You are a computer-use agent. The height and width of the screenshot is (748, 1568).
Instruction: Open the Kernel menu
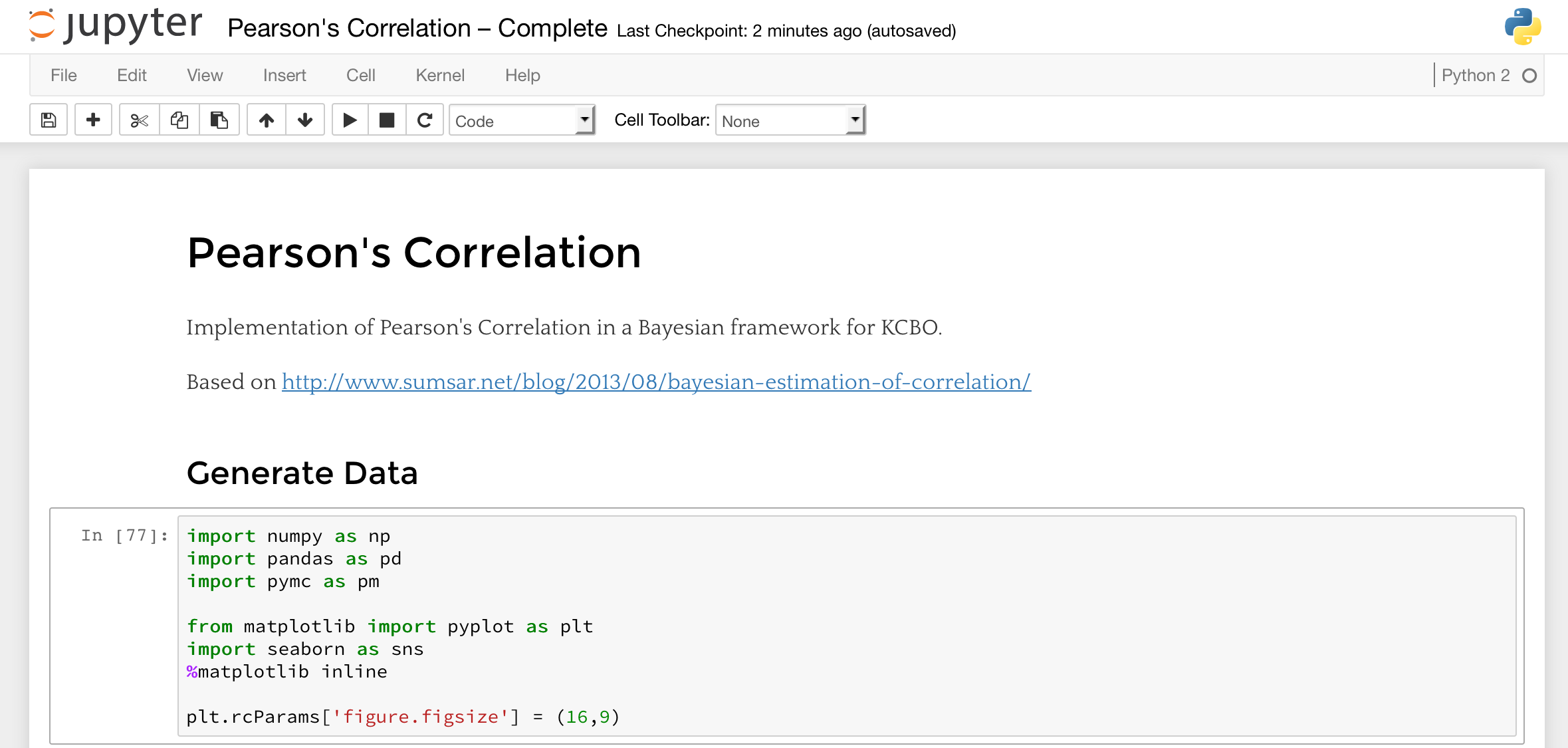pos(439,75)
